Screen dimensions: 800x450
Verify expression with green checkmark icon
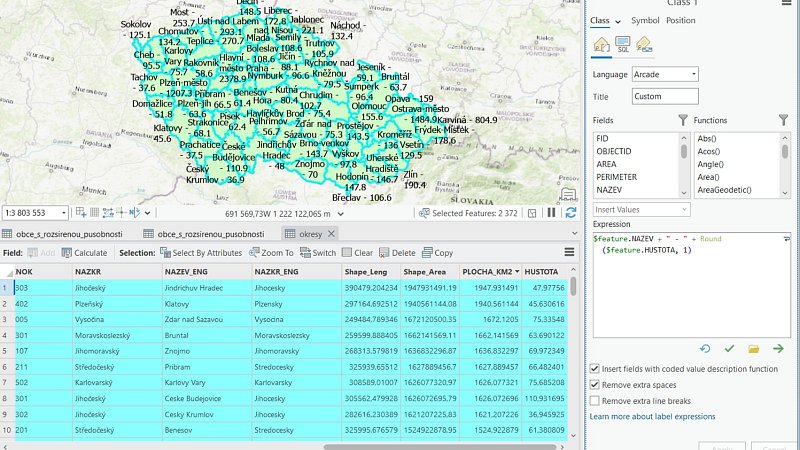click(x=729, y=348)
